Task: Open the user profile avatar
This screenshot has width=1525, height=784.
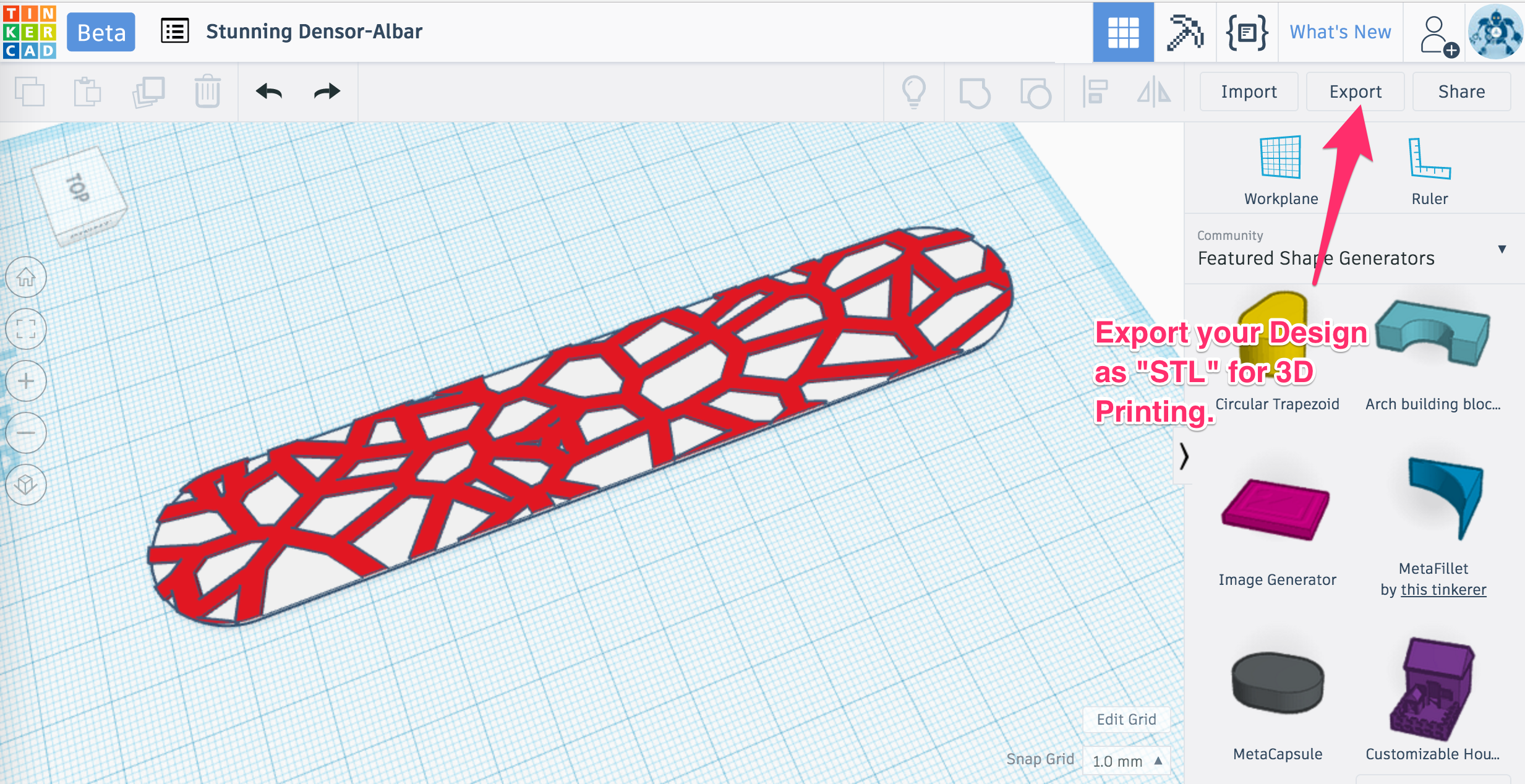Action: [1495, 32]
